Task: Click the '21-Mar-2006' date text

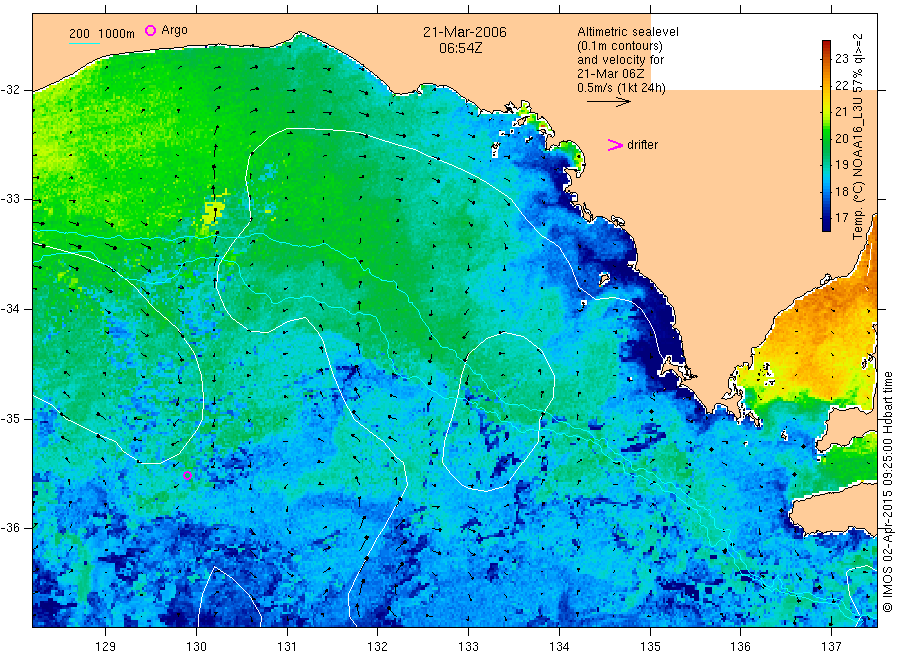Action: click(465, 32)
